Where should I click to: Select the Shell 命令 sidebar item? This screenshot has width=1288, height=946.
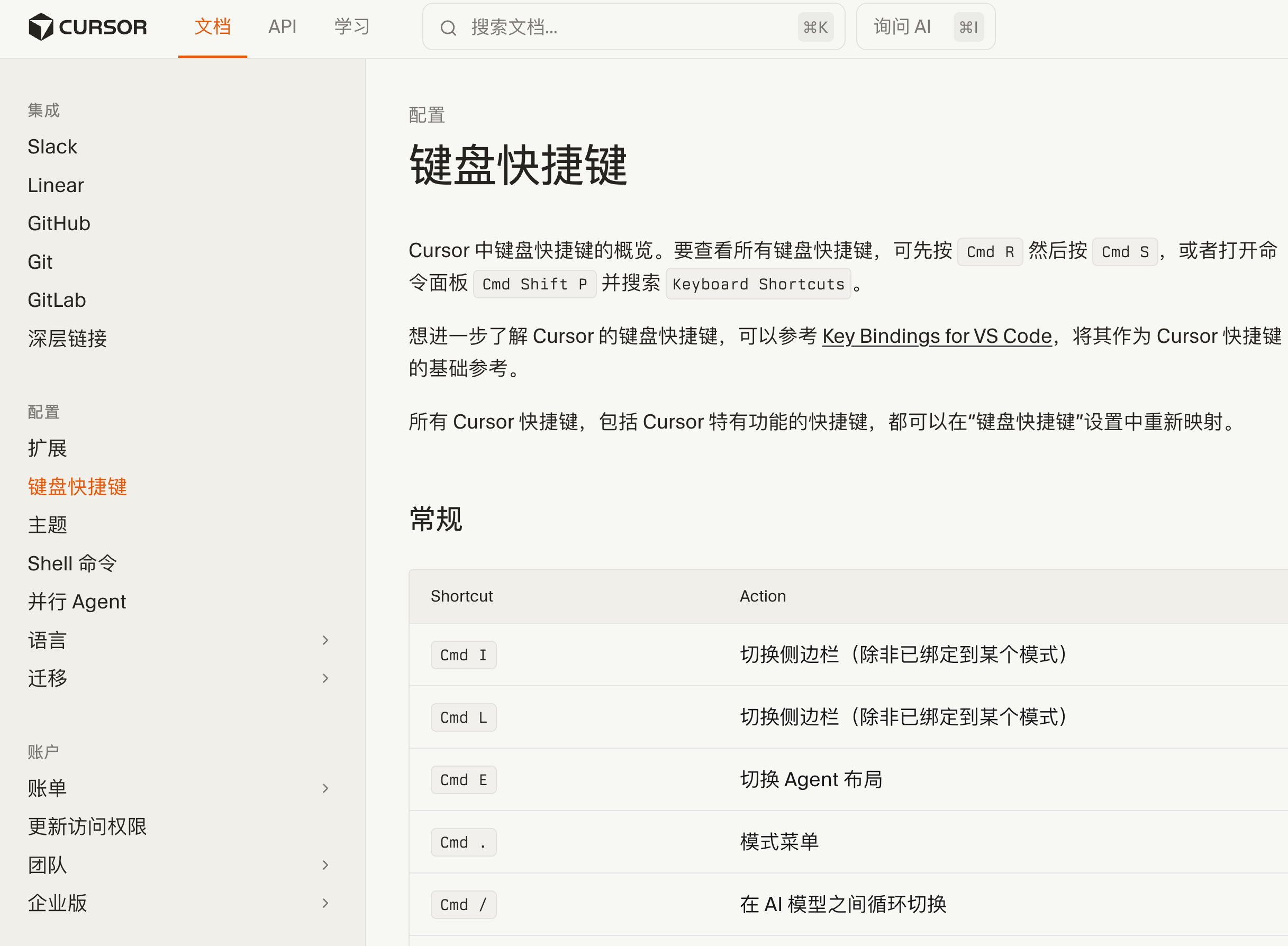[x=72, y=563]
